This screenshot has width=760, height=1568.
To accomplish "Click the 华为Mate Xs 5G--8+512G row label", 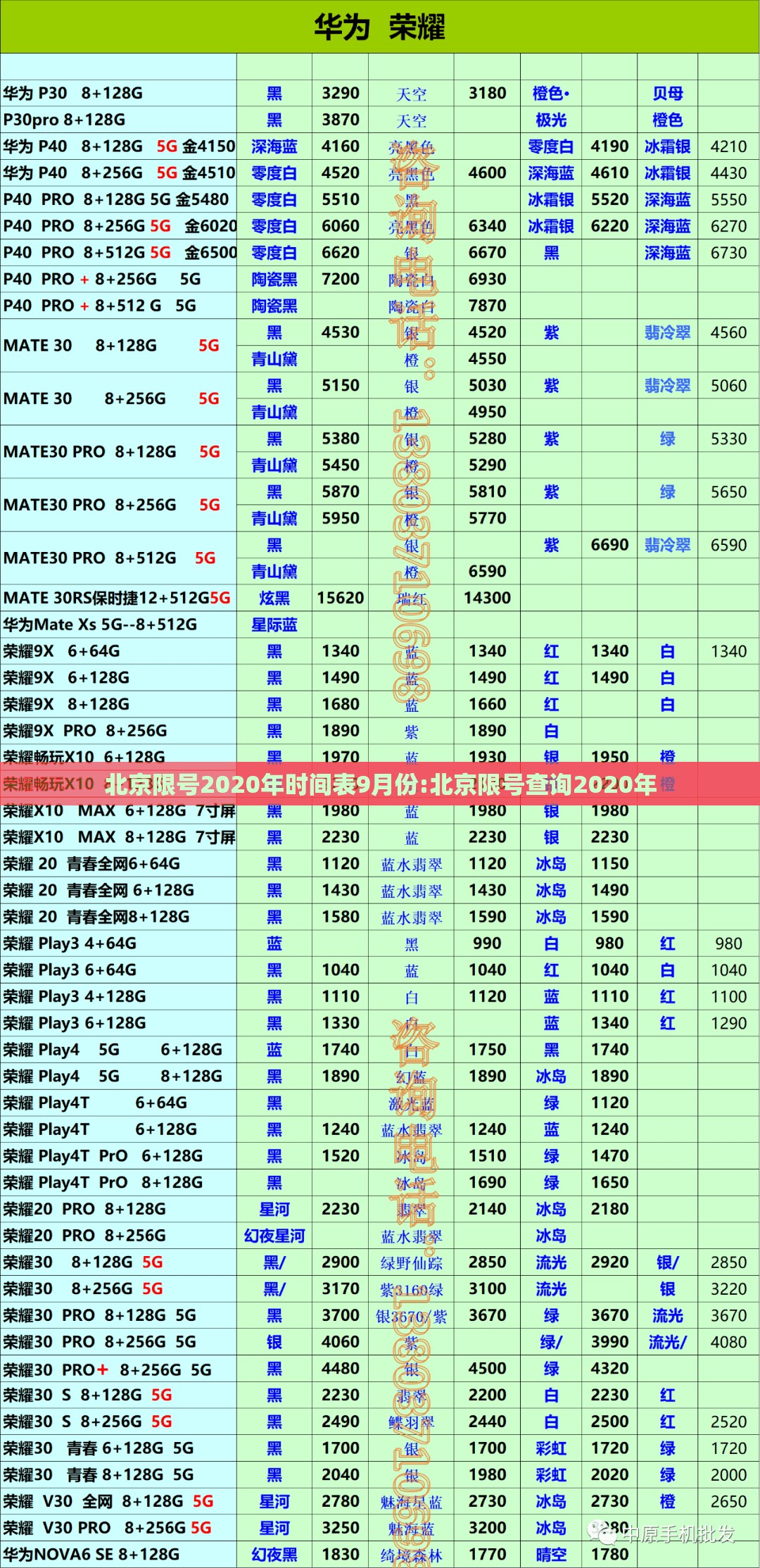I will point(100,625).
